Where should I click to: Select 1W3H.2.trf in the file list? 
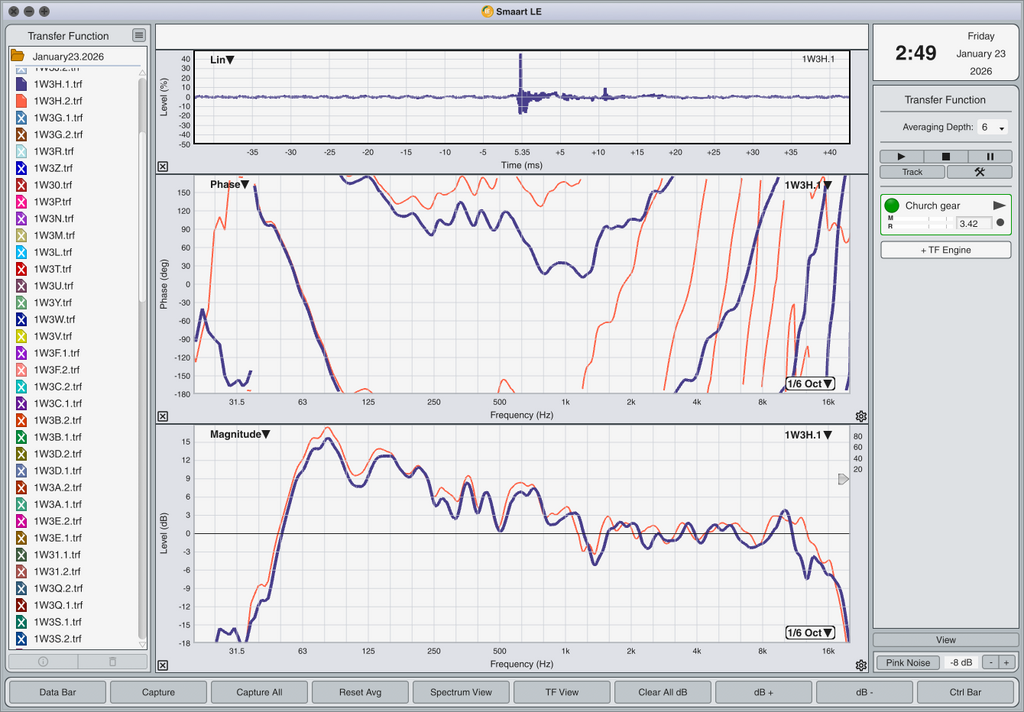(58, 101)
